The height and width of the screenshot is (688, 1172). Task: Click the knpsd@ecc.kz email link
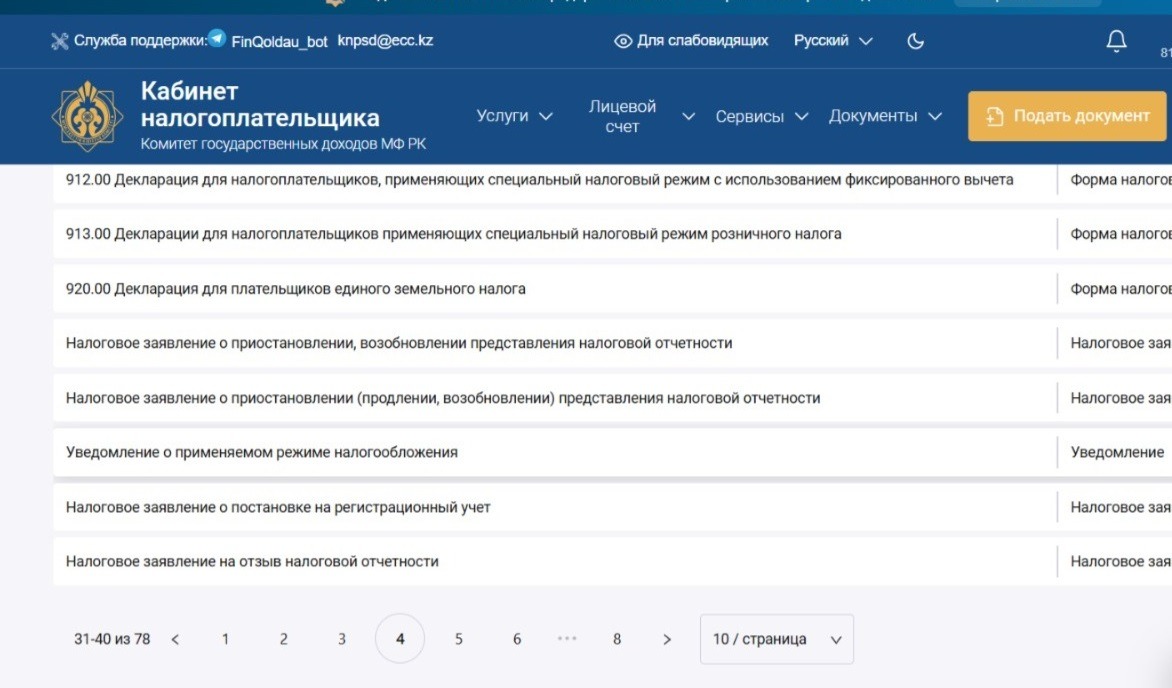point(385,41)
